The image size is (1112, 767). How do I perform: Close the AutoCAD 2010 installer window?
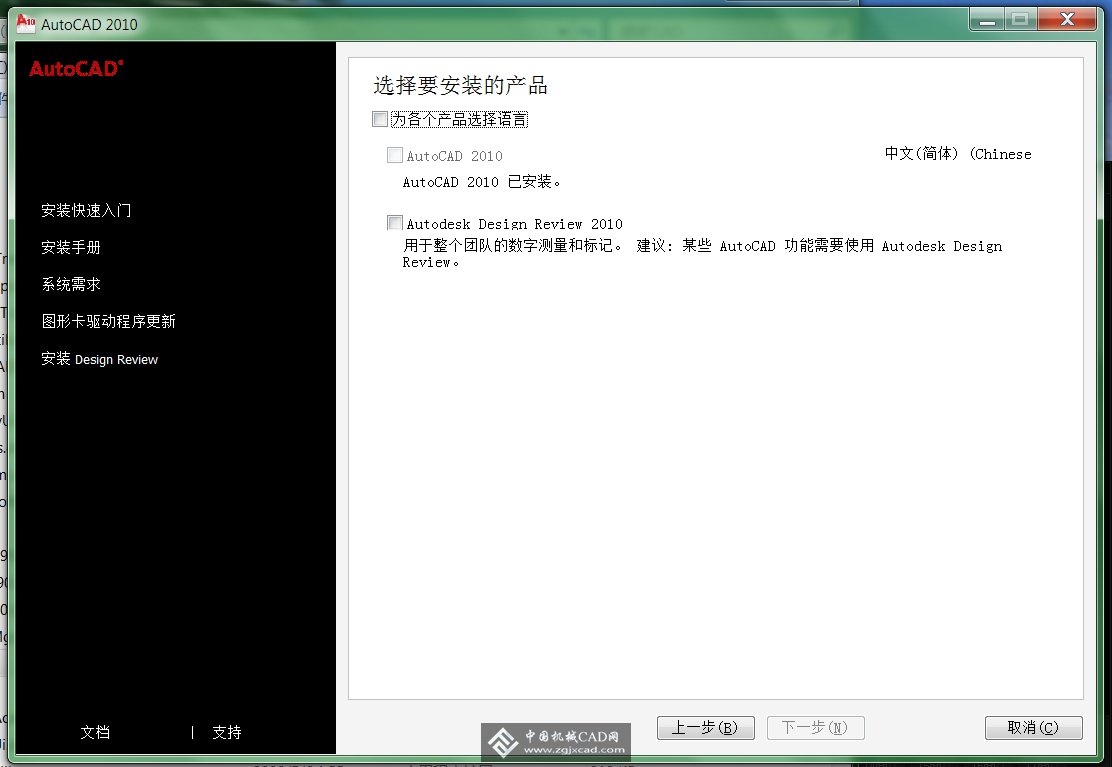click(x=1067, y=20)
